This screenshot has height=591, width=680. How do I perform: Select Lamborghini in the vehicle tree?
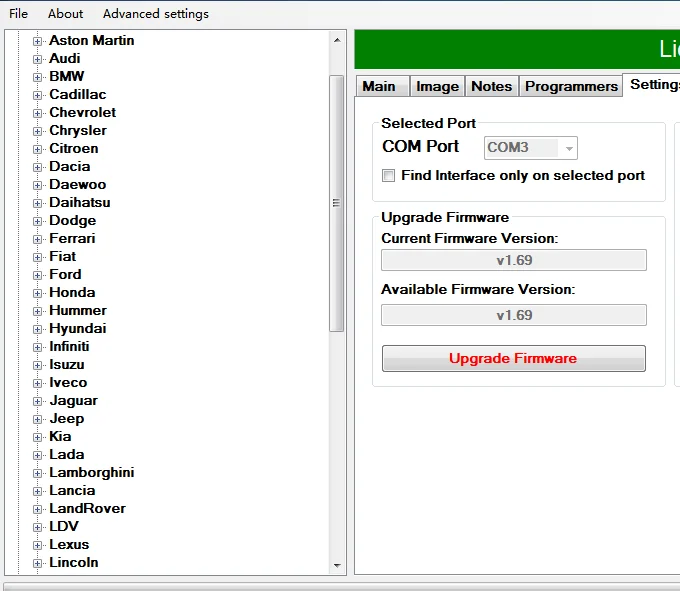point(92,473)
